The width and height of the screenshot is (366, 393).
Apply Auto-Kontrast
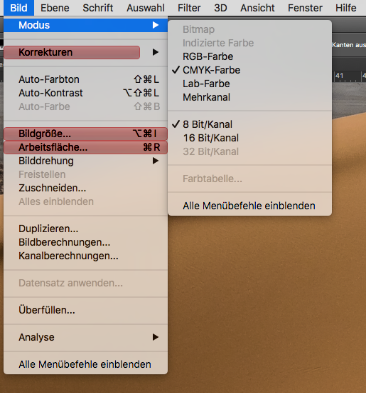click(x=86, y=93)
